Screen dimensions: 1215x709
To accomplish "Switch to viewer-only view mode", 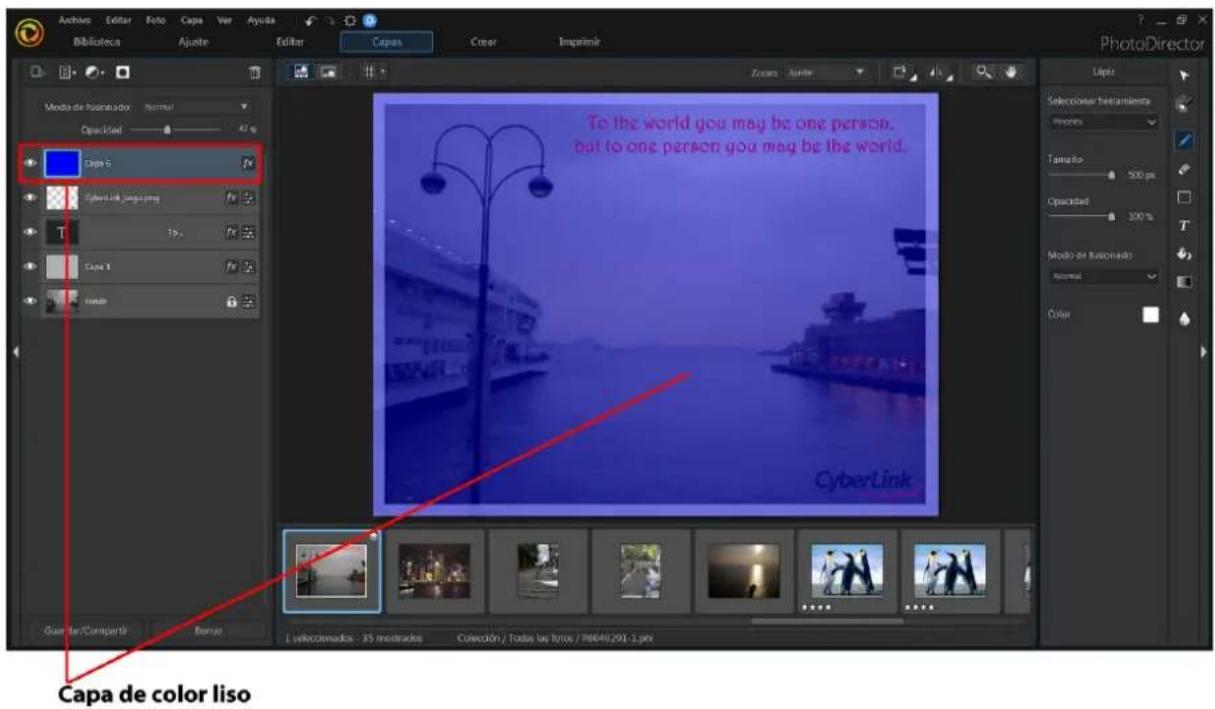I will [x=328, y=73].
